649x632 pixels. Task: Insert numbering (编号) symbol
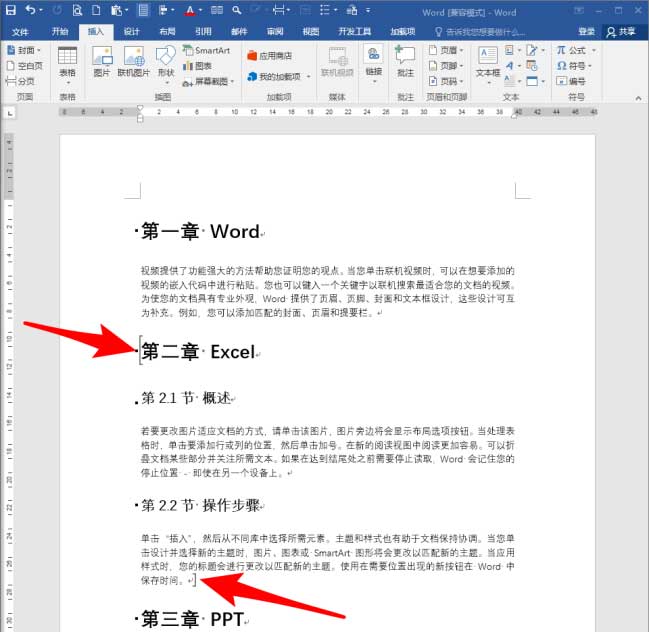point(571,81)
